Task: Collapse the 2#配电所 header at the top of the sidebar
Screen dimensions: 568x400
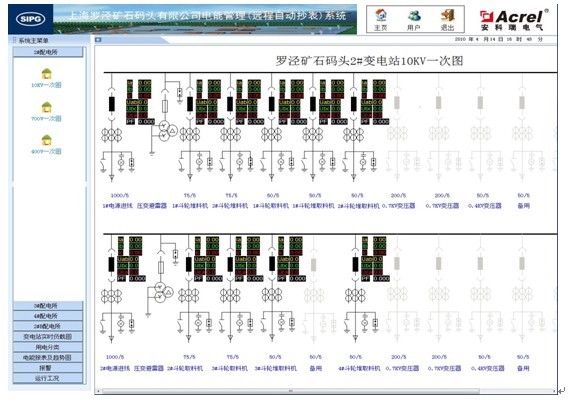Action: (48, 52)
